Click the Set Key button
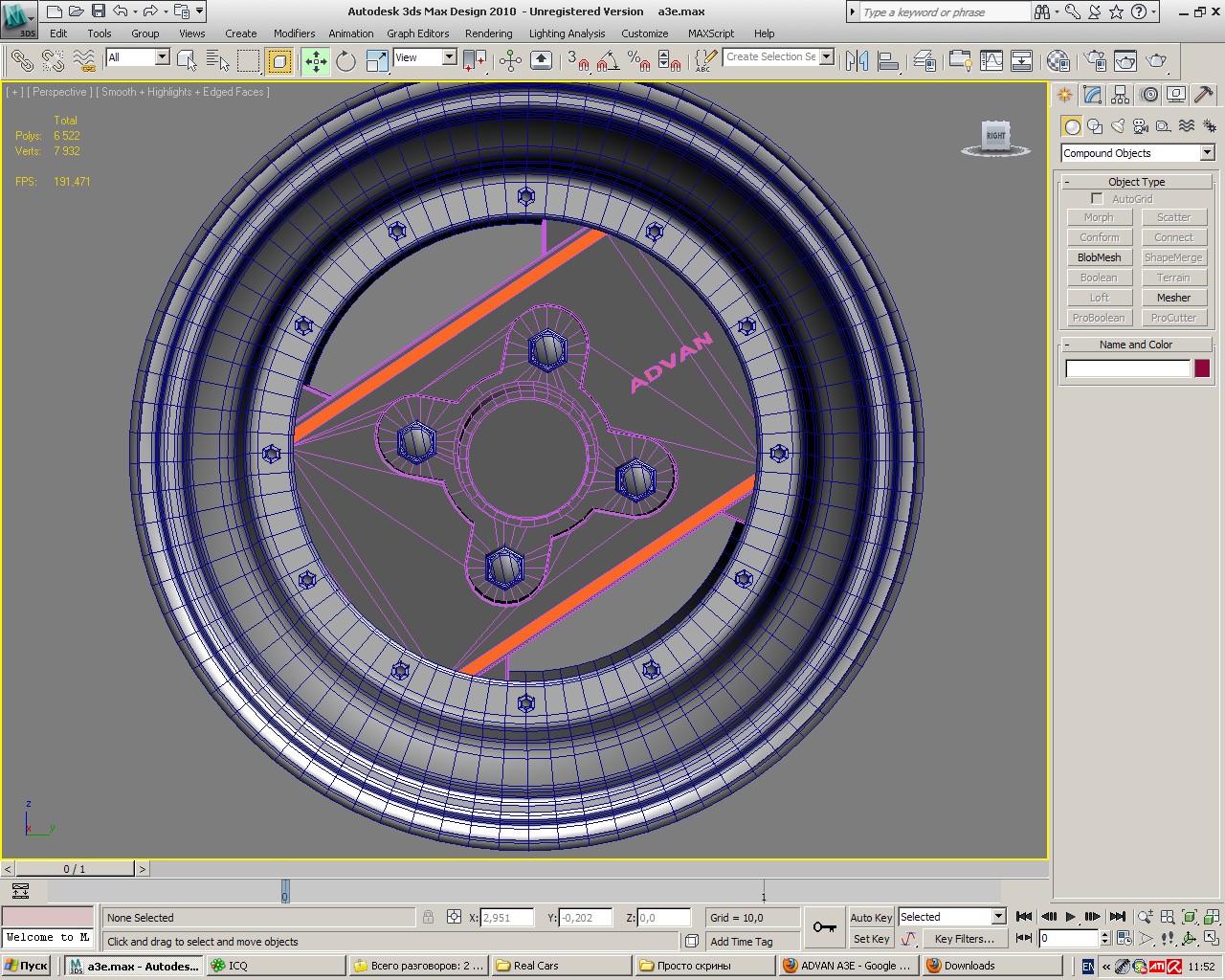Image resolution: width=1225 pixels, height=980 pixels. click(x=871, y=939)
